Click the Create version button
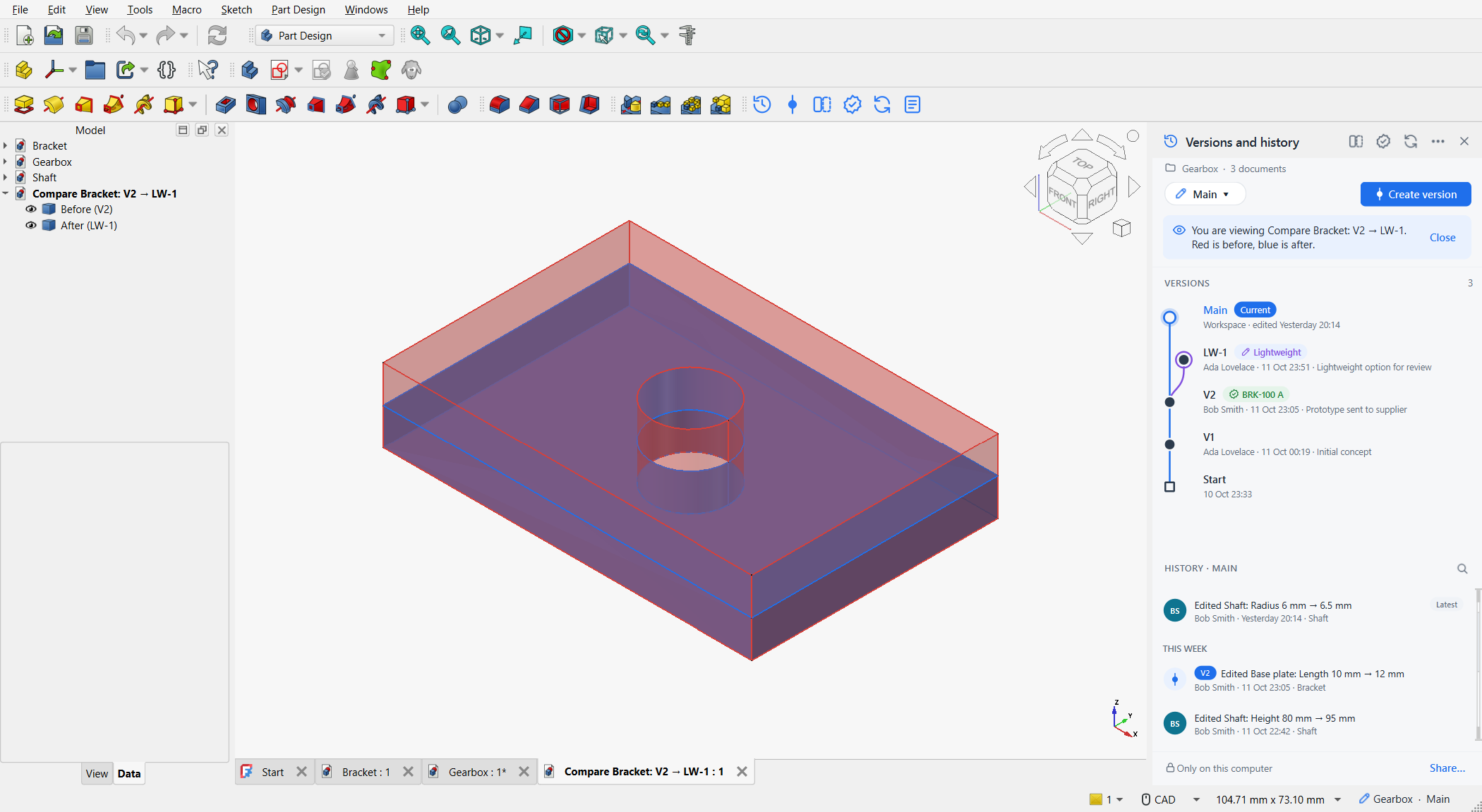The width and height of the screenshot is (1482, 812). [1415, 195]
